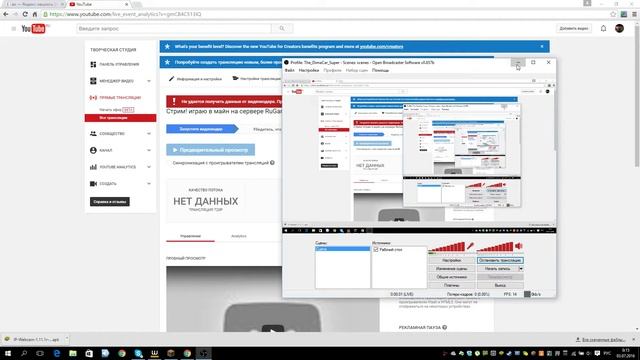The height and width of the screenshot is (360, 640).
Task: Open Прямые трансляции sidebar section
Action: tap(120, 98)
